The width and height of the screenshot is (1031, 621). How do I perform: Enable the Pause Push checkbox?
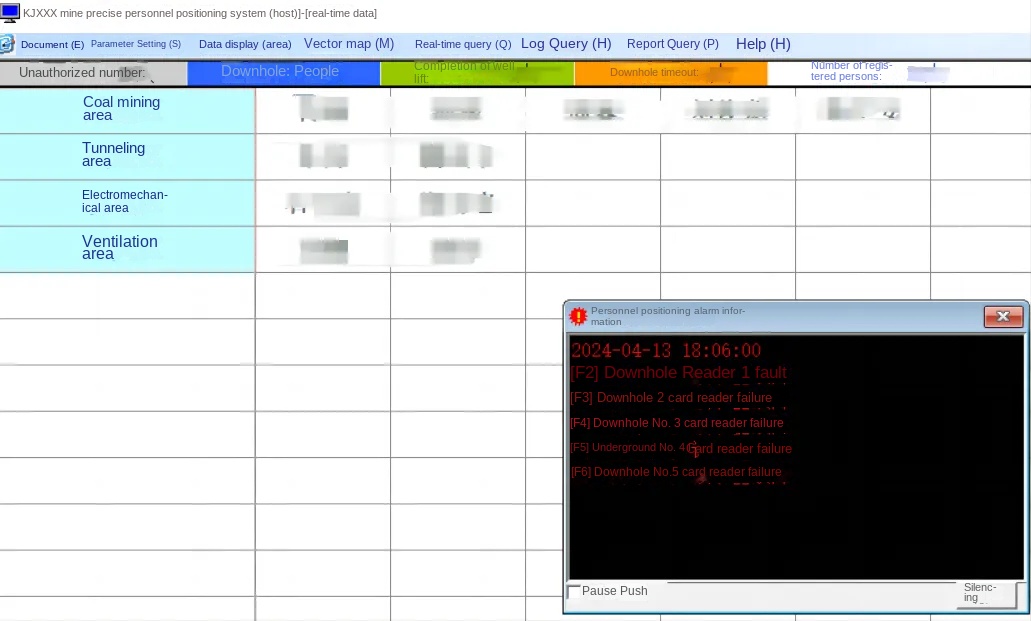(x=574, y=591)
